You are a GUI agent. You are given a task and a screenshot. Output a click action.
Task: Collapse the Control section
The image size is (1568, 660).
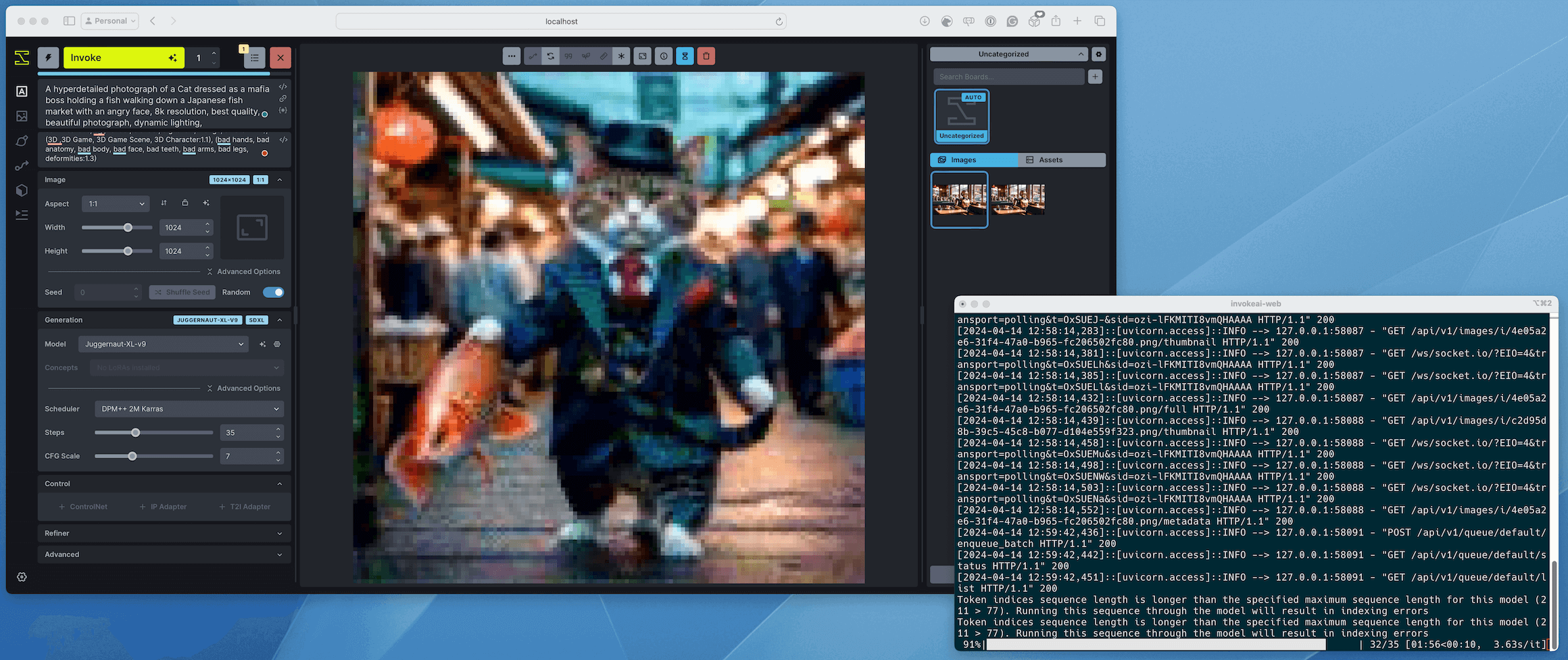tap(164, 484)
